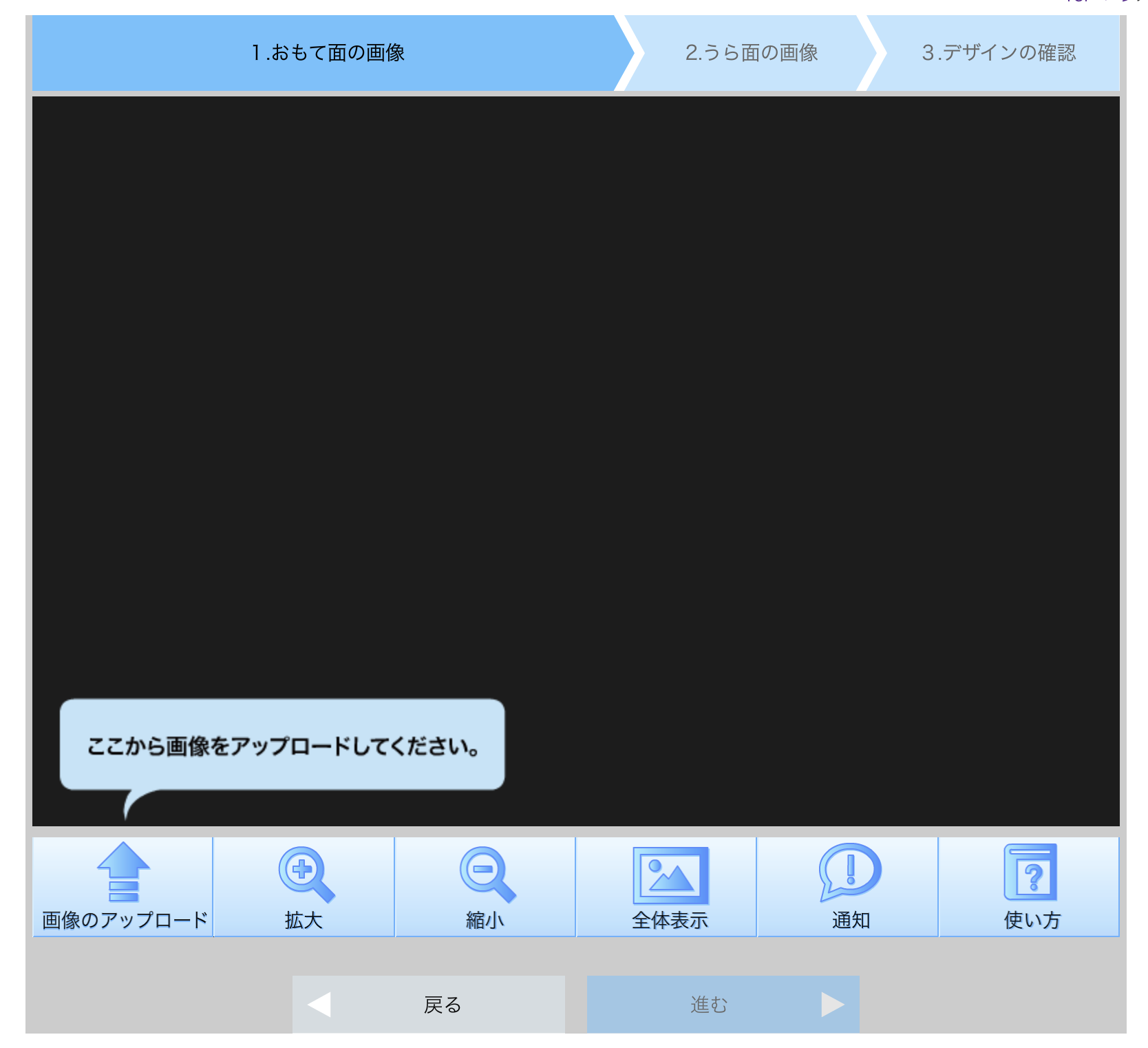
Task: Open the 通知 notifications bubble
Action: [x=848, y=887]
